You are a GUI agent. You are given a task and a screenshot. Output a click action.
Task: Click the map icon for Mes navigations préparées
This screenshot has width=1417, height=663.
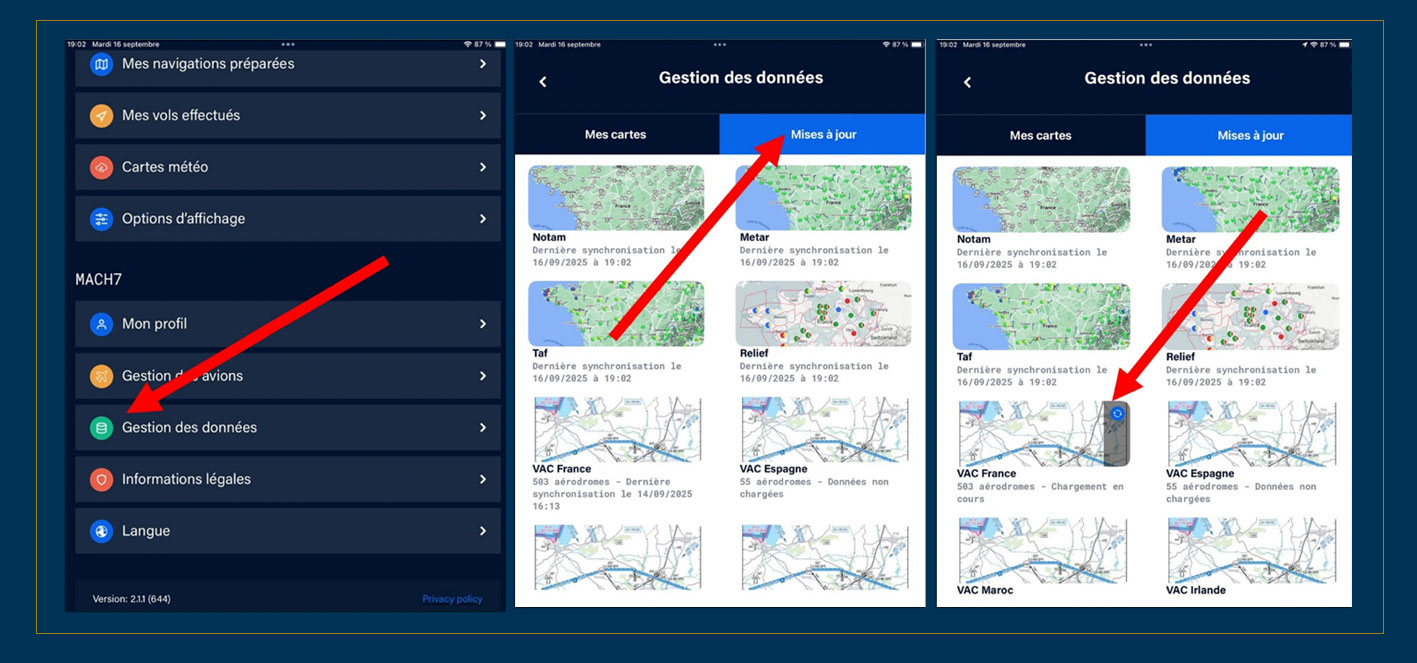101,64
